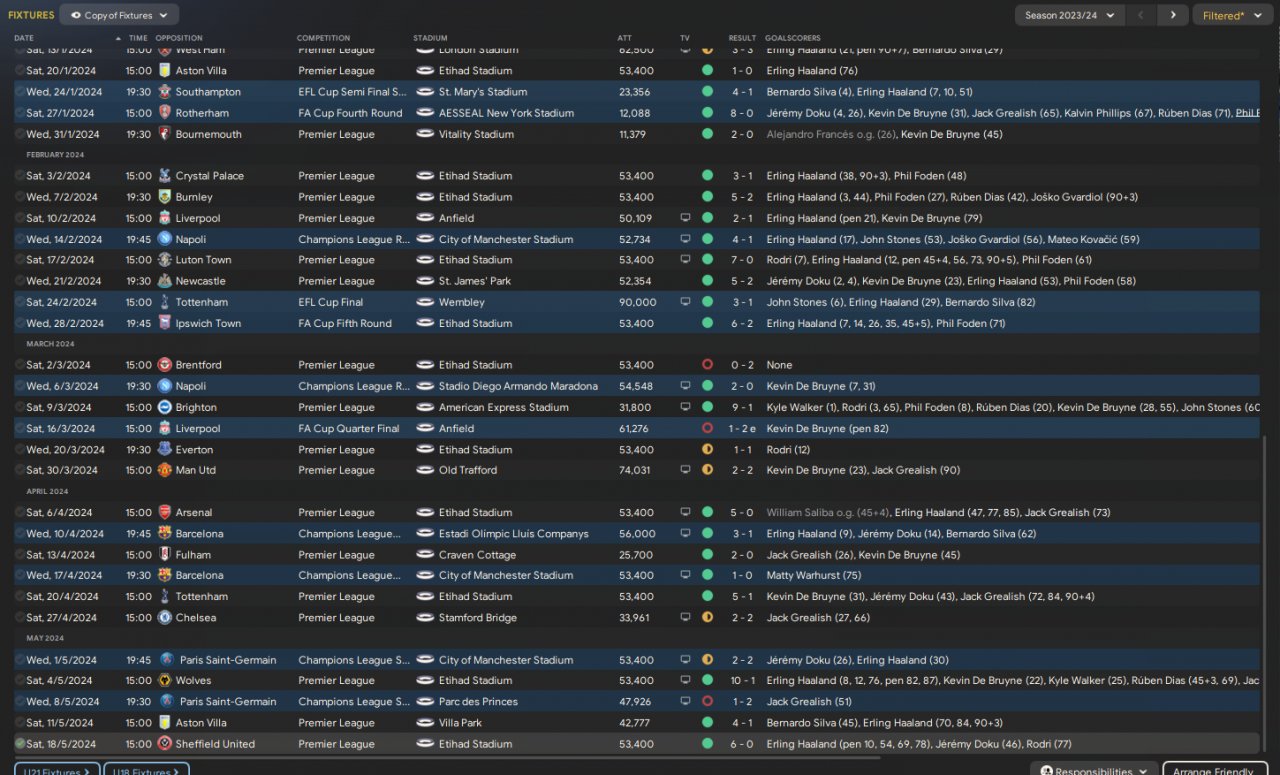
Task: Click the Crystal Palace club badge
Action: [x=165, y=176]
